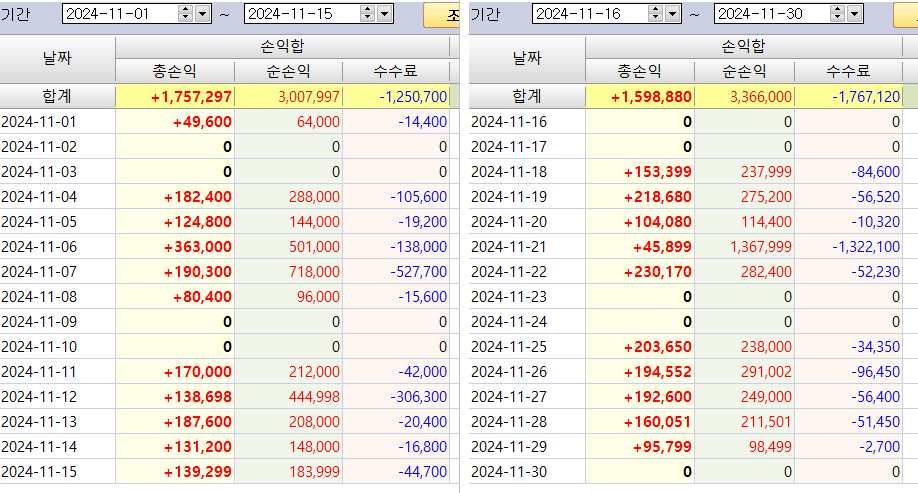Sort by 순손익 header in right table
Screen dimensions: 918x493
[x=744, y=71]
